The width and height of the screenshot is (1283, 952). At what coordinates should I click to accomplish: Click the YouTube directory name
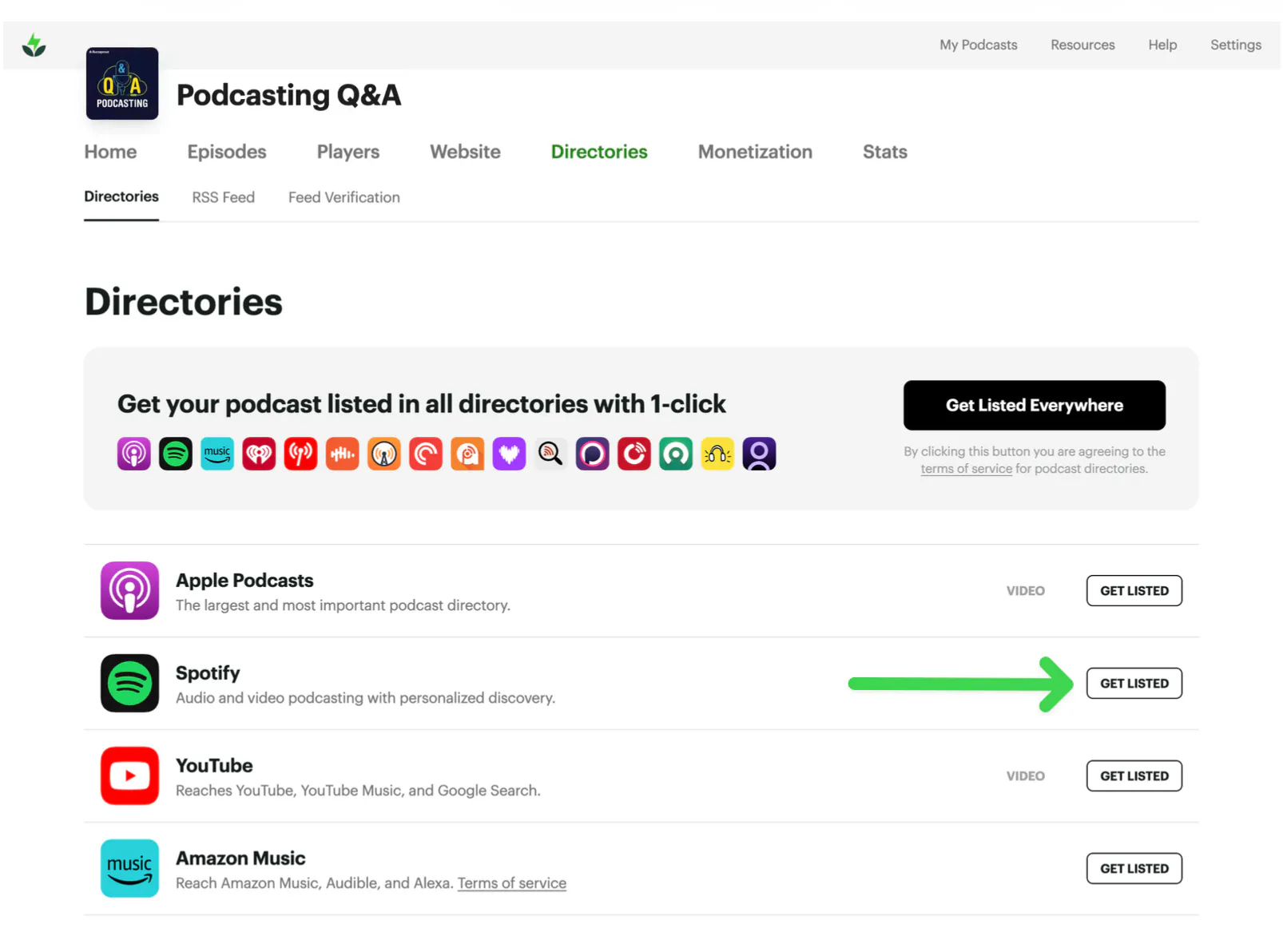point(214,766)
